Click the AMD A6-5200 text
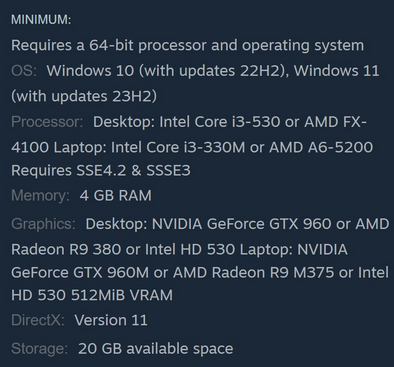394x367 pixels. pyautogui.click(x=321, y=147)
